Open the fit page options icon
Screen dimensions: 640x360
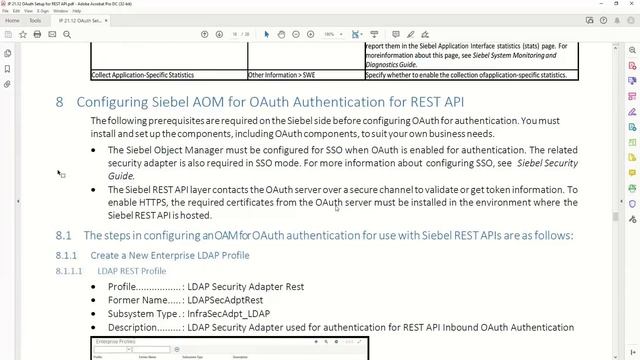[x=355, y=35]
